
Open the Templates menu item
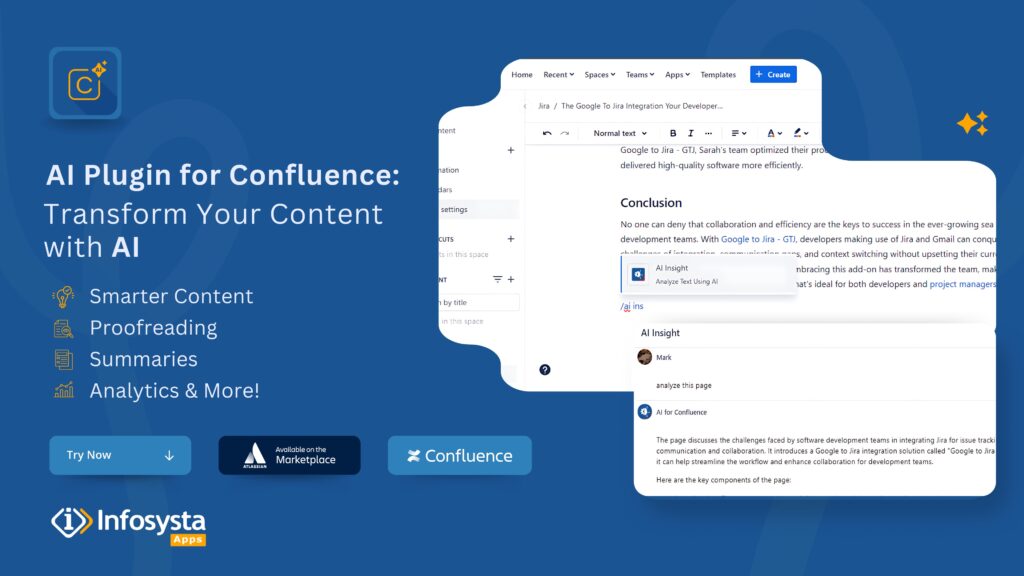pyautogui.click(x=718, y=74)
